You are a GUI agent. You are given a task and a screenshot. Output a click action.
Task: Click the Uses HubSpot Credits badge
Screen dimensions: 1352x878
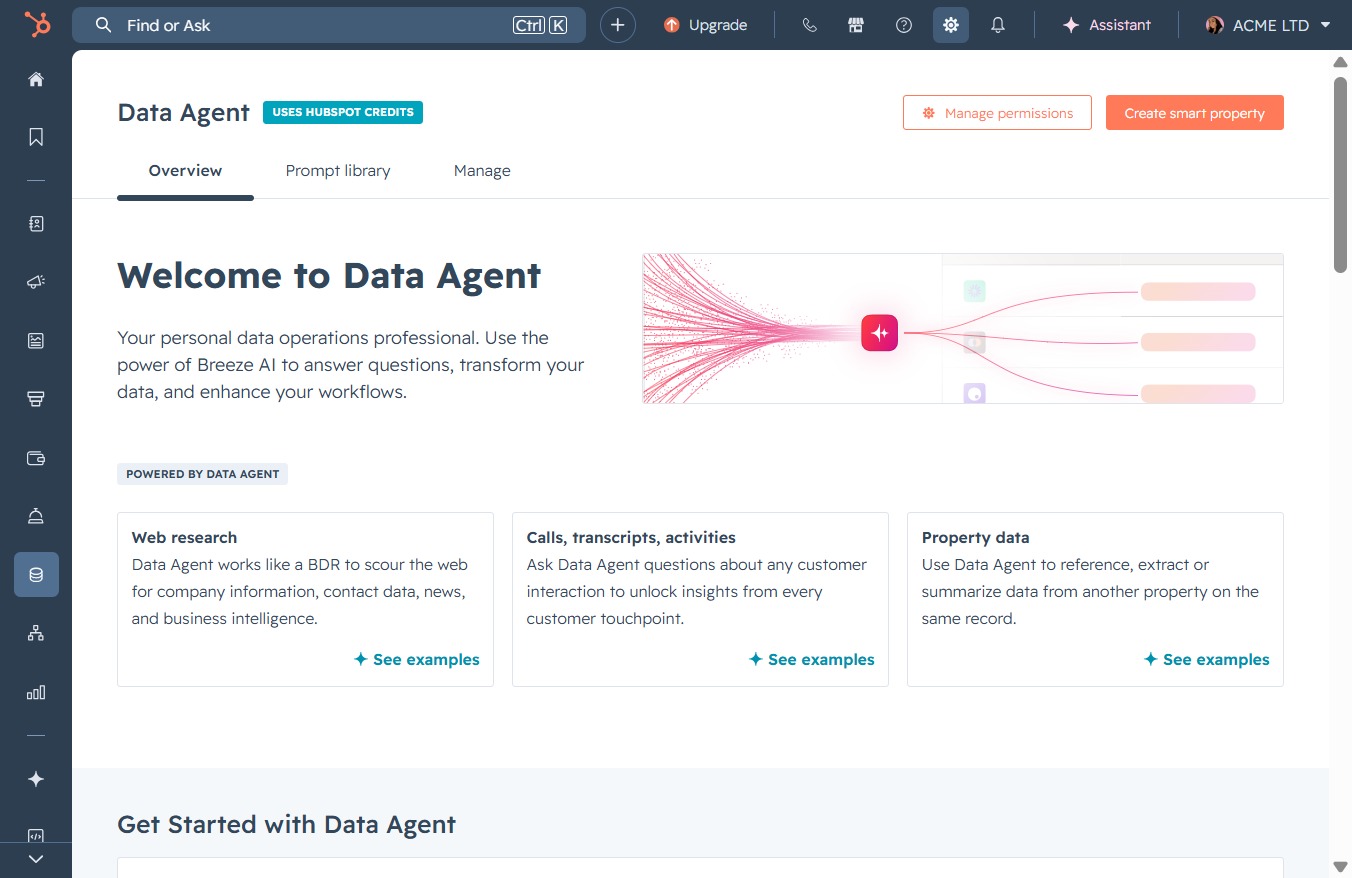pyautogui.click(x=343, y=112)
